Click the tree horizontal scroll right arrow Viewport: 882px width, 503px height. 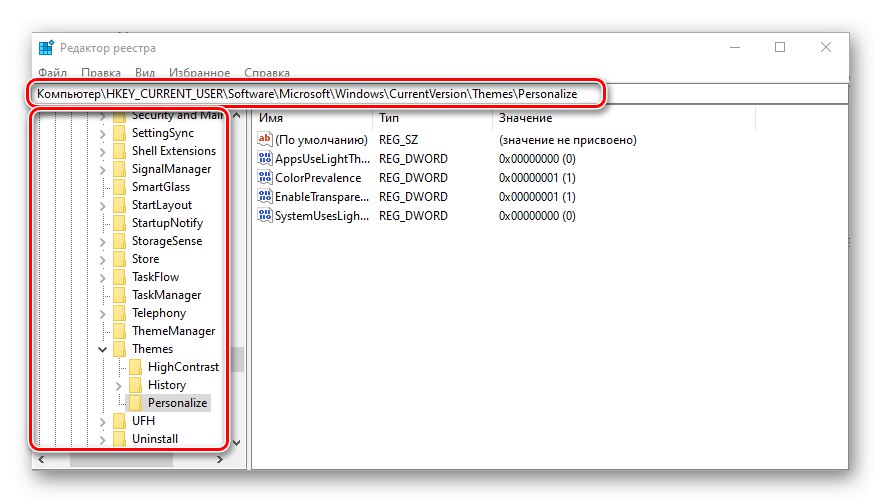click(219, 460)
